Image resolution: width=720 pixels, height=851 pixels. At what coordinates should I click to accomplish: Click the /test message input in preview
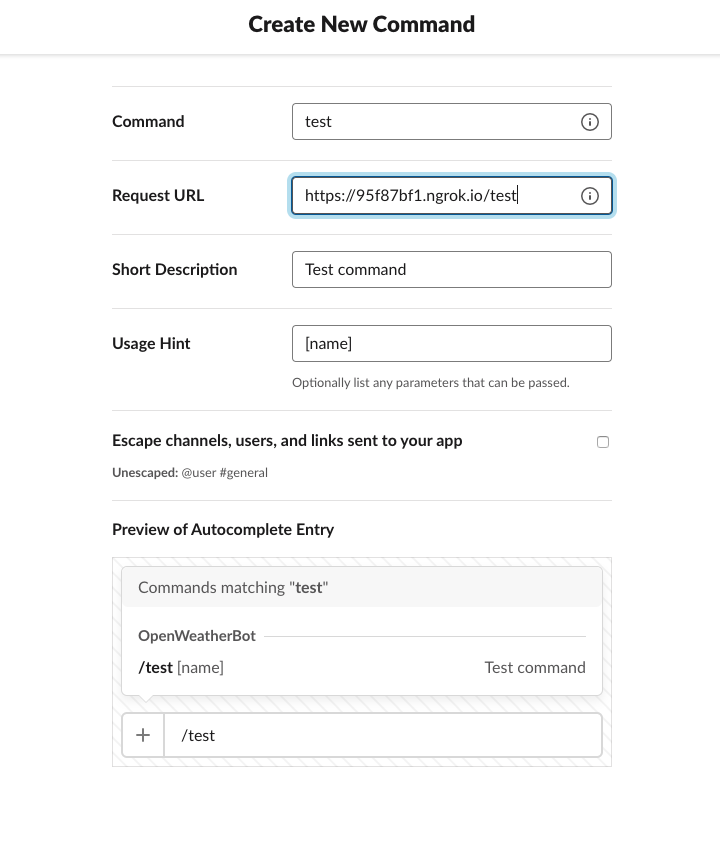click(382, 736)
